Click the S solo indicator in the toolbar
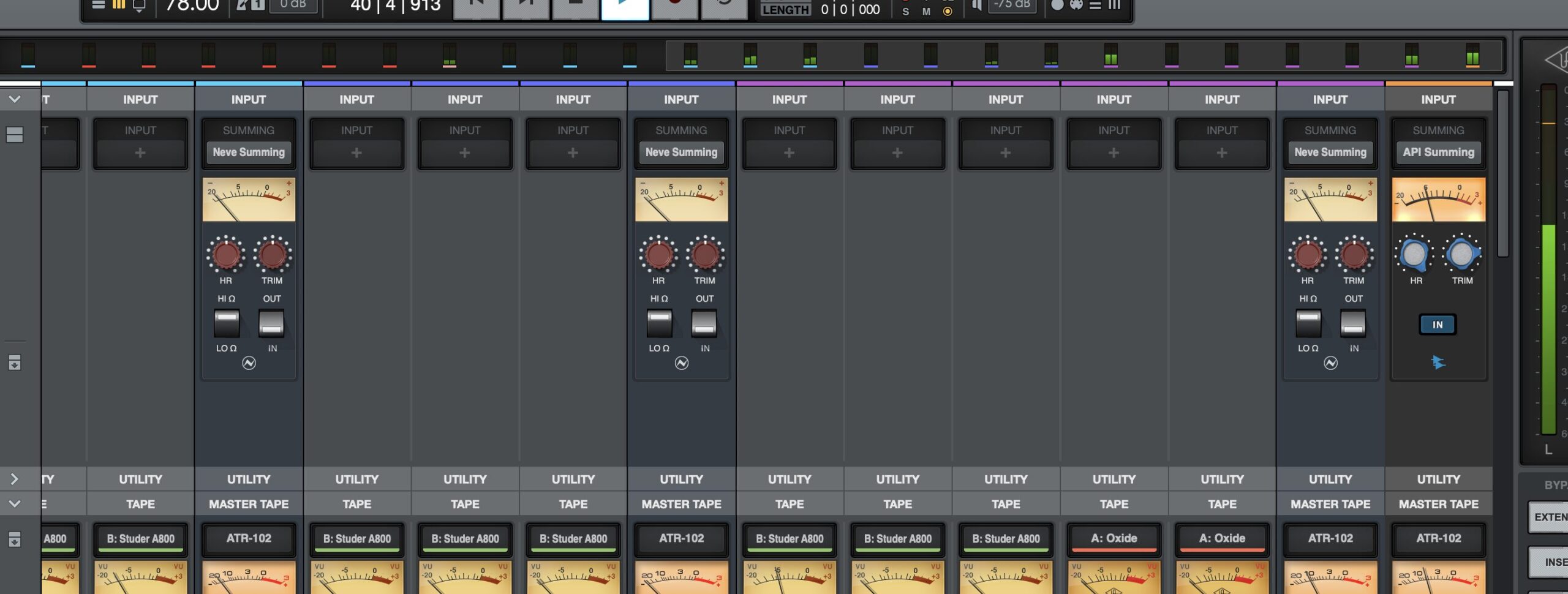 point(905,12)
